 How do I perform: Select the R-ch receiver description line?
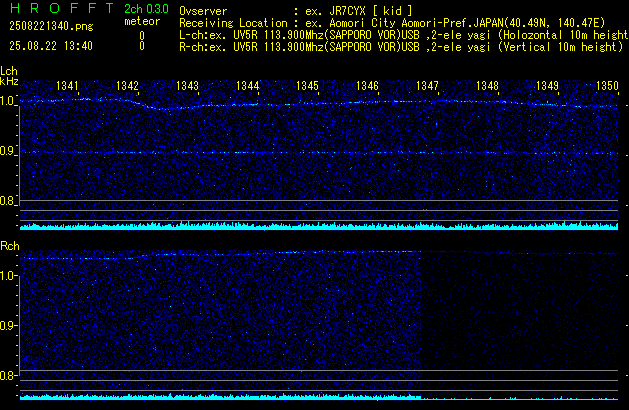click(x=401, y=47)
